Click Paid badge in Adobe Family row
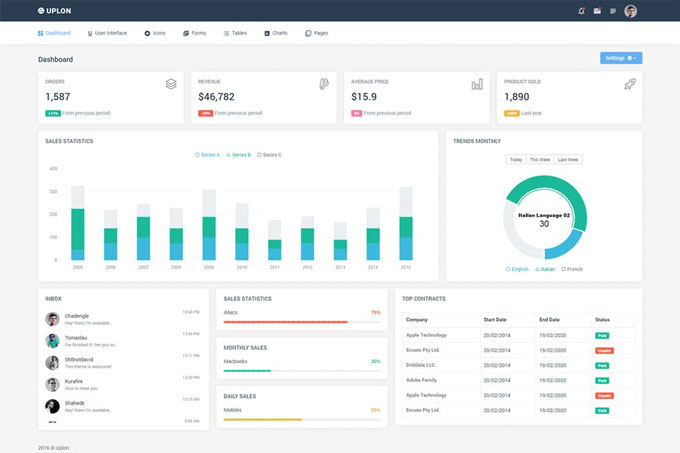 (x=602, y=381)
